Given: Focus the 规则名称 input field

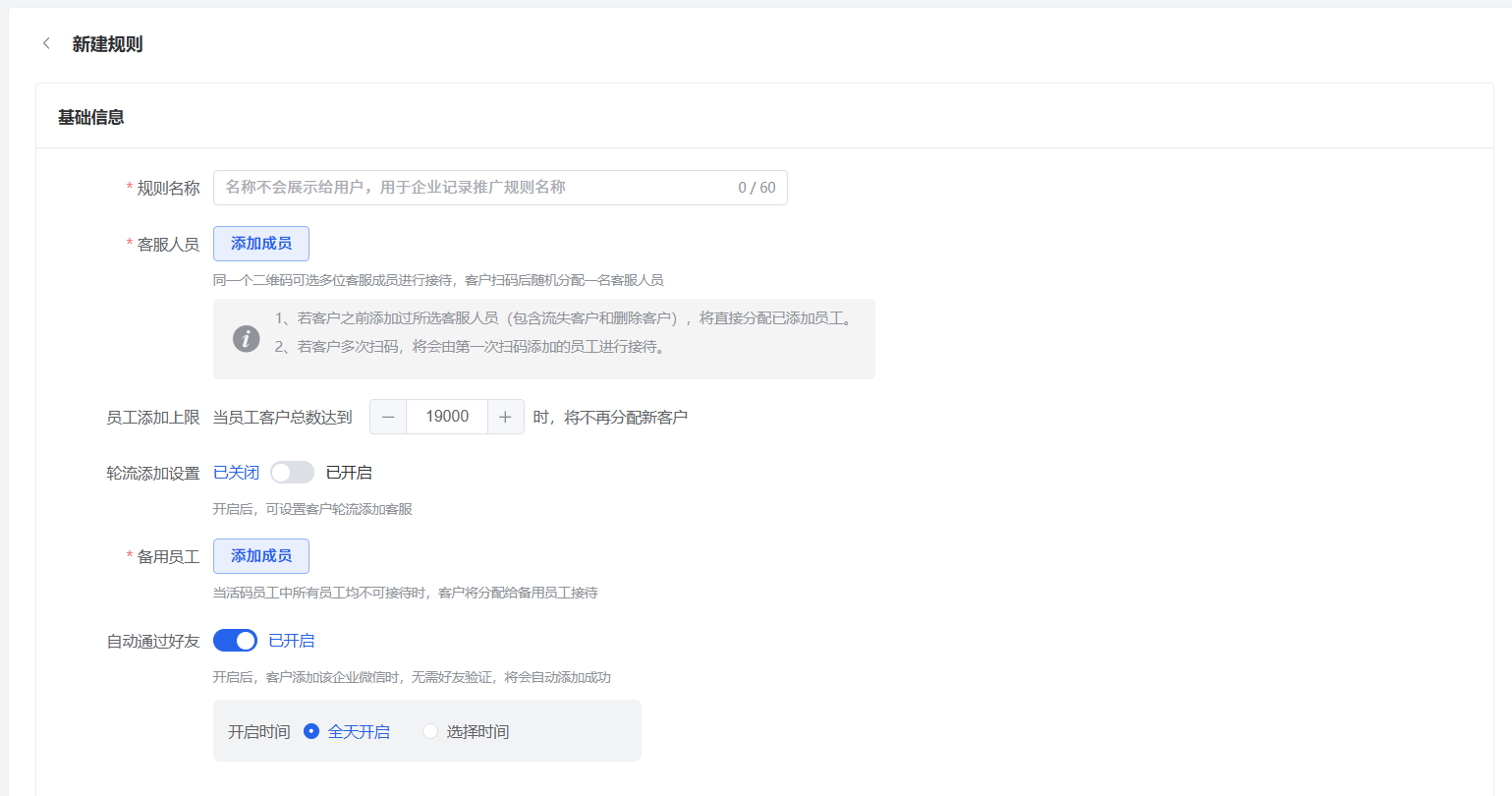Looking at the screenshot, I should coord(500,188).
